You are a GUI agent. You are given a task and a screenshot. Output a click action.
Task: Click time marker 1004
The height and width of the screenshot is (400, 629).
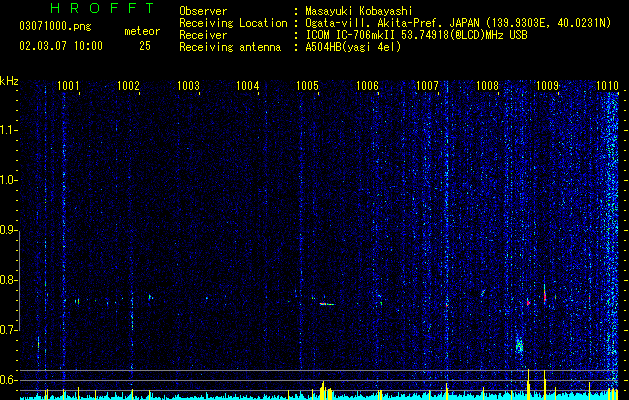click(248, 85)
